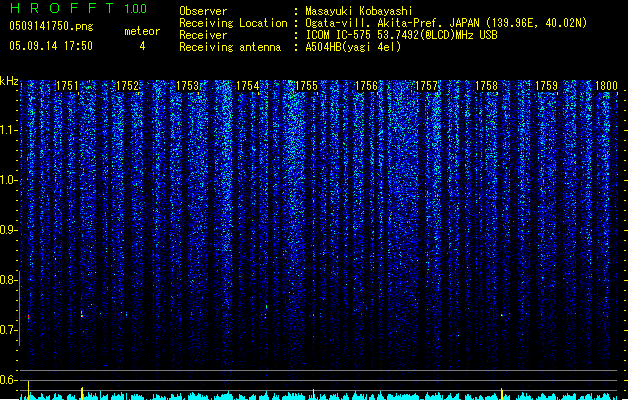Click the 1759 time marker
The height and width of the screenshot is (400, 629).
[x=546, y=86]
